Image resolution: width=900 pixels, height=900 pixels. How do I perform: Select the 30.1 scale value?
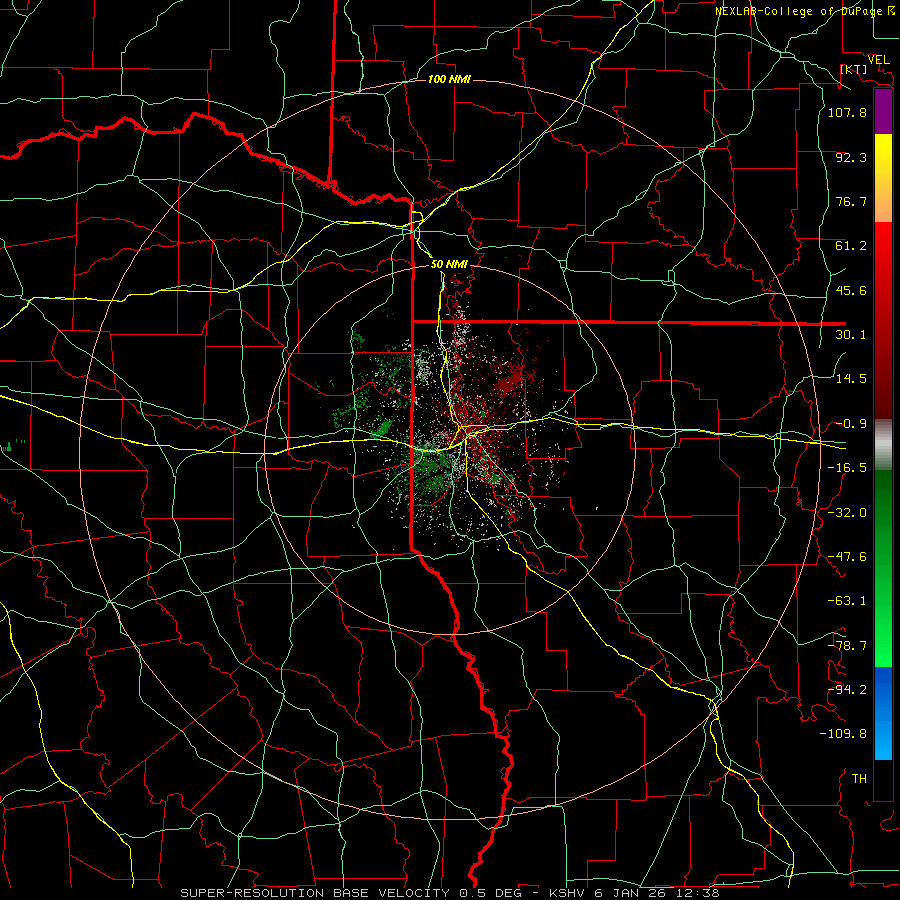[851, 335]
